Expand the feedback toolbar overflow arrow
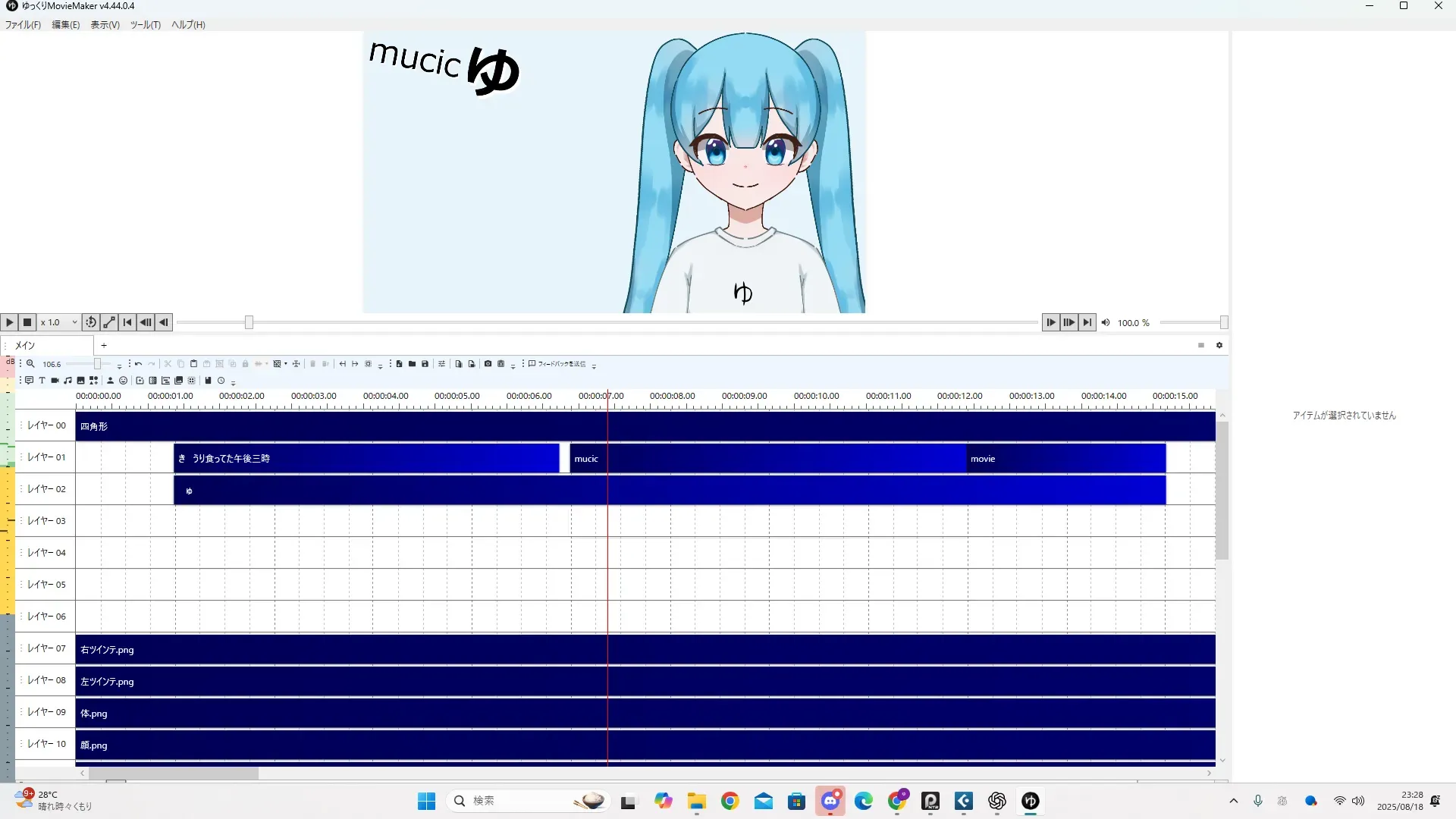This screenshot has height=819, width=1456. (x=594, y=366)
